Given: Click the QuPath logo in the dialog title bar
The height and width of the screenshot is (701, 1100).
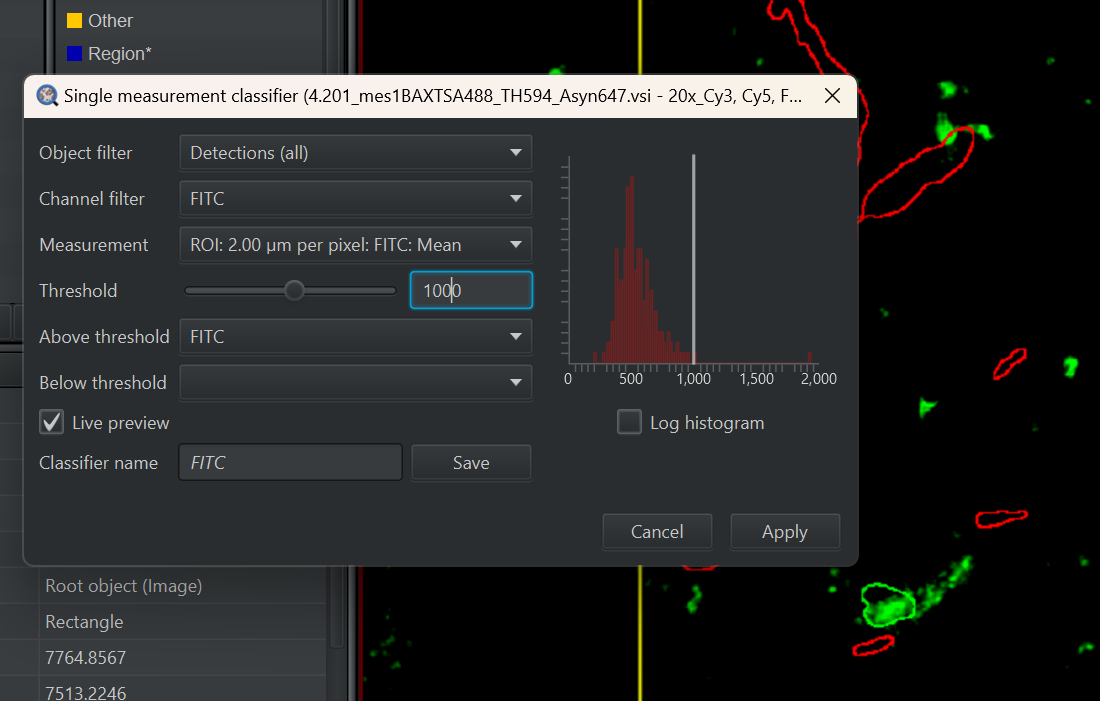Looking at the screenshot, I should tap(47, 95).
